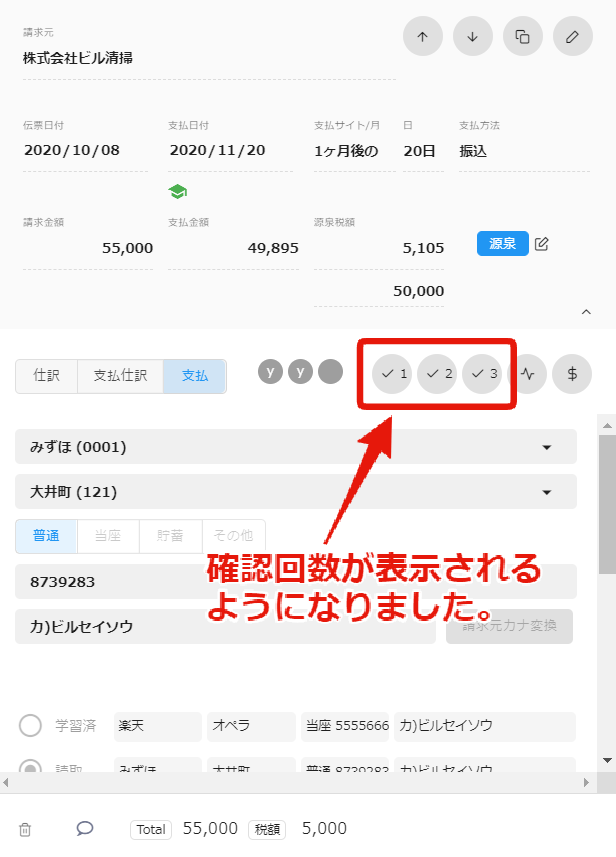The width and height of the screenshot is (616, 857).
Task: Open the 20日 day dropdown
Action: tap(424, 151)
